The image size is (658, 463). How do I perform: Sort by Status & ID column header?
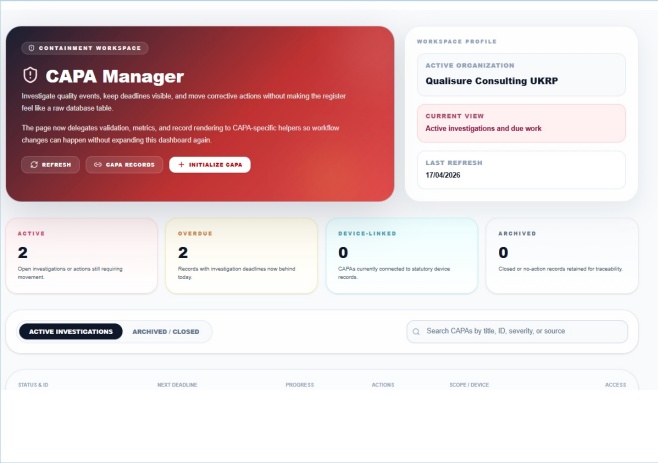33,385
